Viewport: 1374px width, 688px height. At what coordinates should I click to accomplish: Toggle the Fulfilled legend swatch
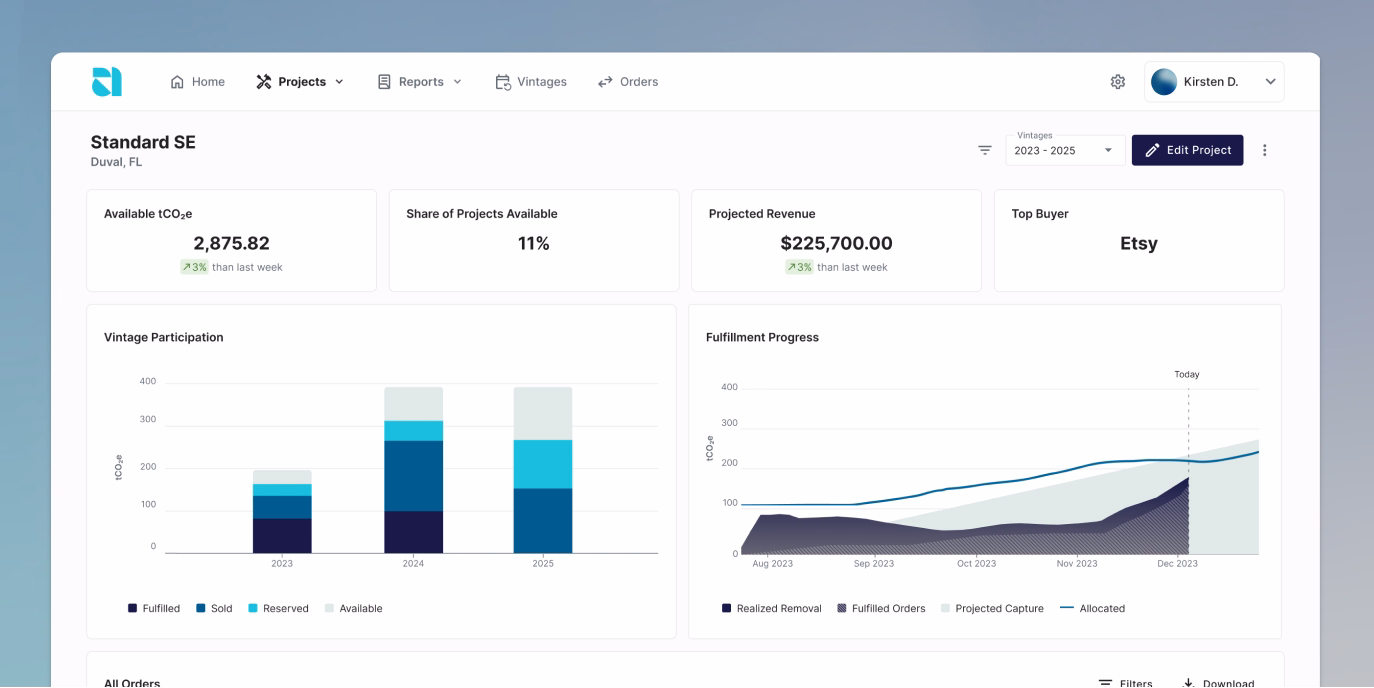[x=133, y=608]
